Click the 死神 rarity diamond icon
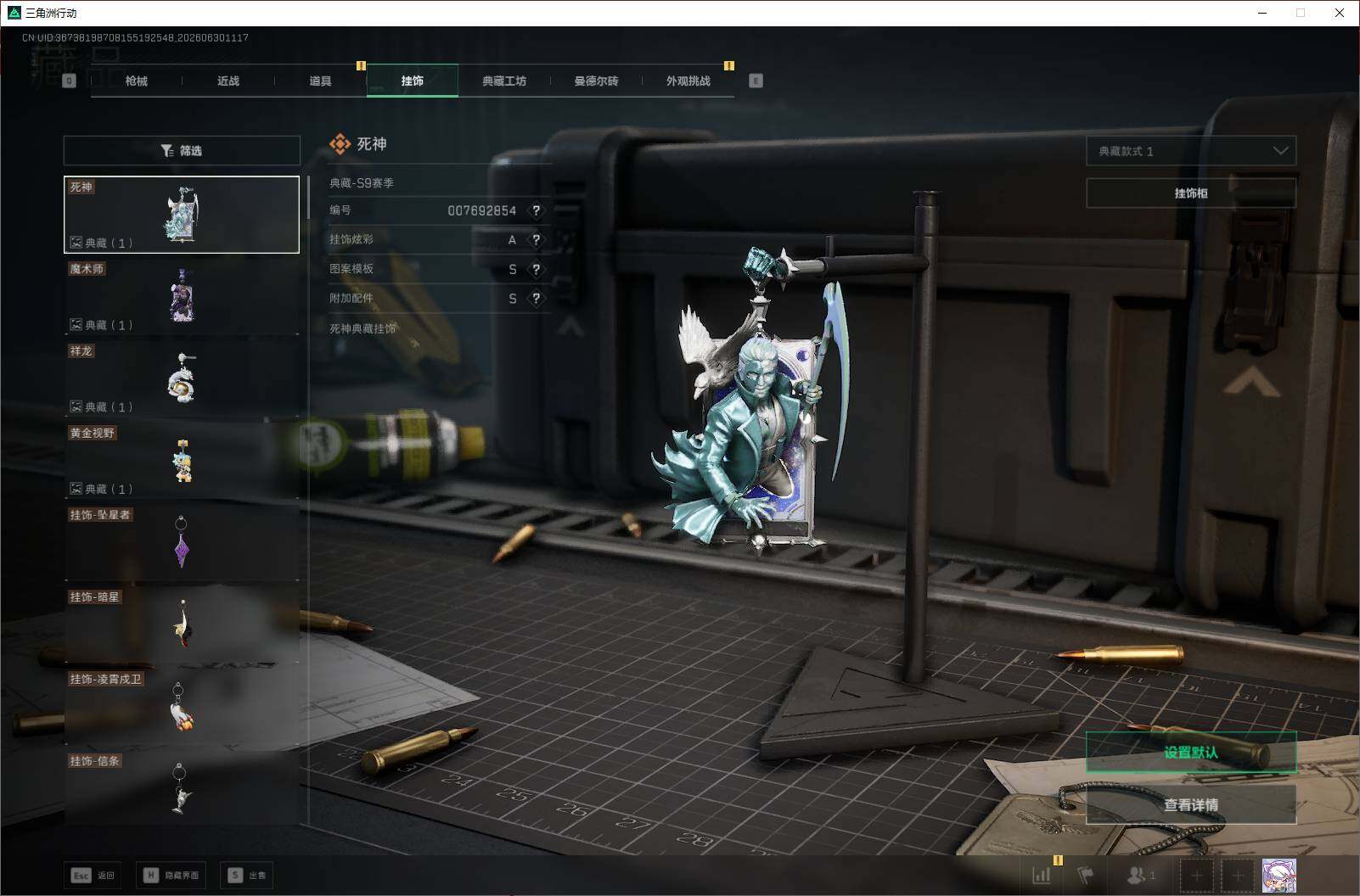1360x896 pixels. [340, 144]
